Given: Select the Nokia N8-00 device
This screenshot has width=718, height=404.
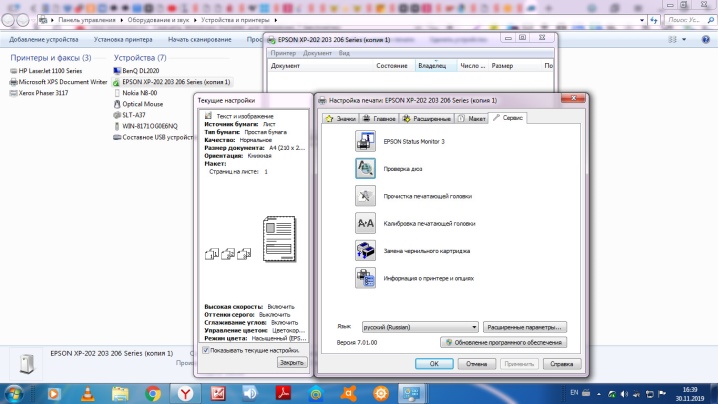Looking at the screenshot, I should pyautogui.click(x=135, y=93).
